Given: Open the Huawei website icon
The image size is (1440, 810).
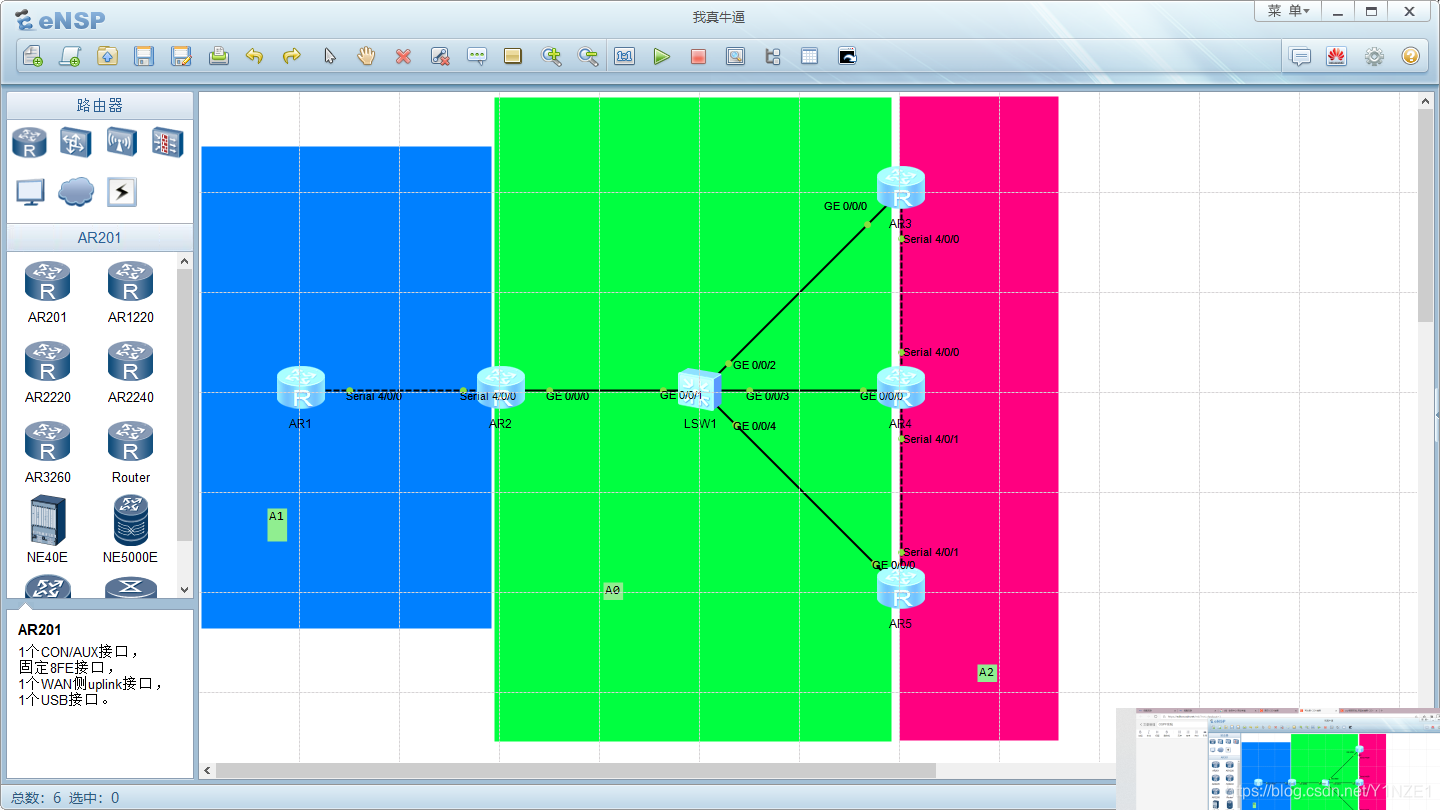Looking at the screenshot, I should click(x=1336, y=56).
